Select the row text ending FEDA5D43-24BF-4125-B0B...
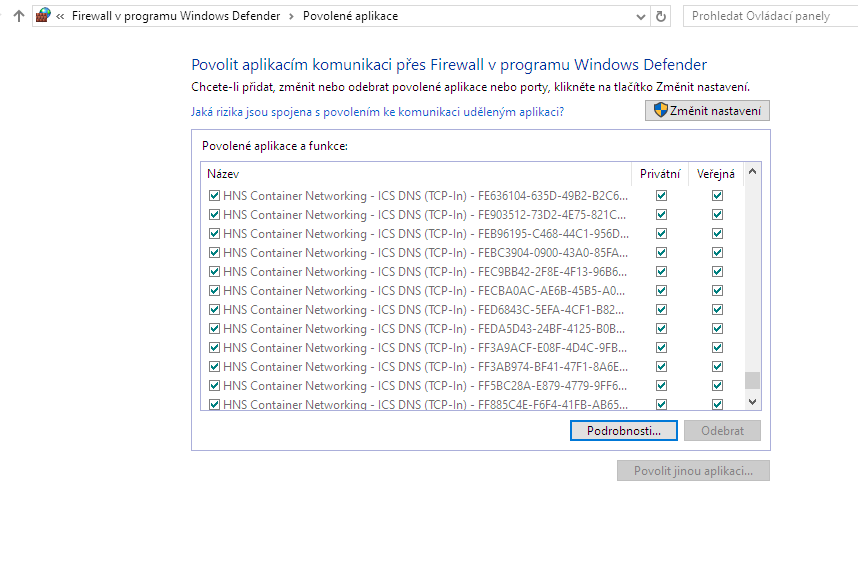 click(x=424, y=328)
